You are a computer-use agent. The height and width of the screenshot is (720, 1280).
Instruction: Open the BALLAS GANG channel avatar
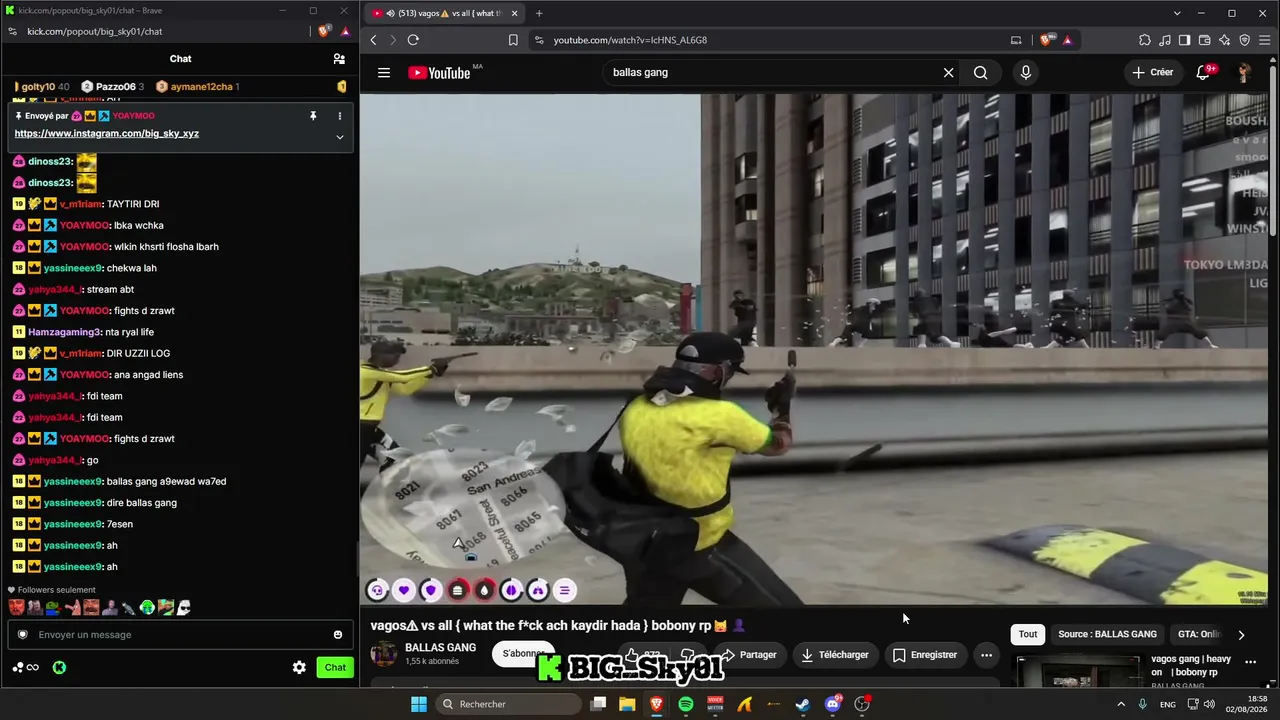(383, 654)
